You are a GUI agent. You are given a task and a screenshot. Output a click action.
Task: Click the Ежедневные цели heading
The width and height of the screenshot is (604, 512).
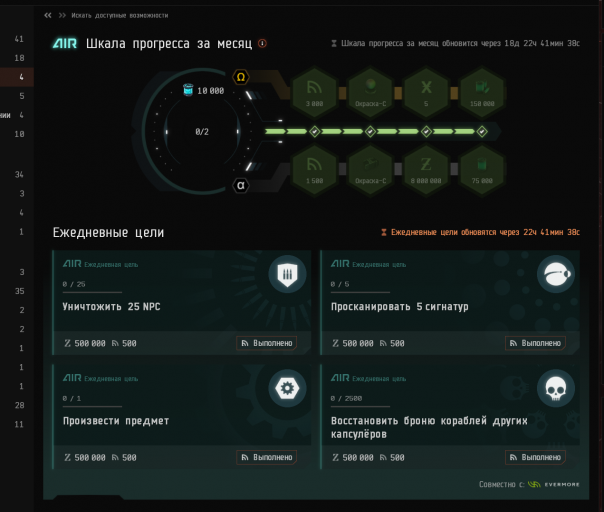pyautogui.click(x=108, y=232)
